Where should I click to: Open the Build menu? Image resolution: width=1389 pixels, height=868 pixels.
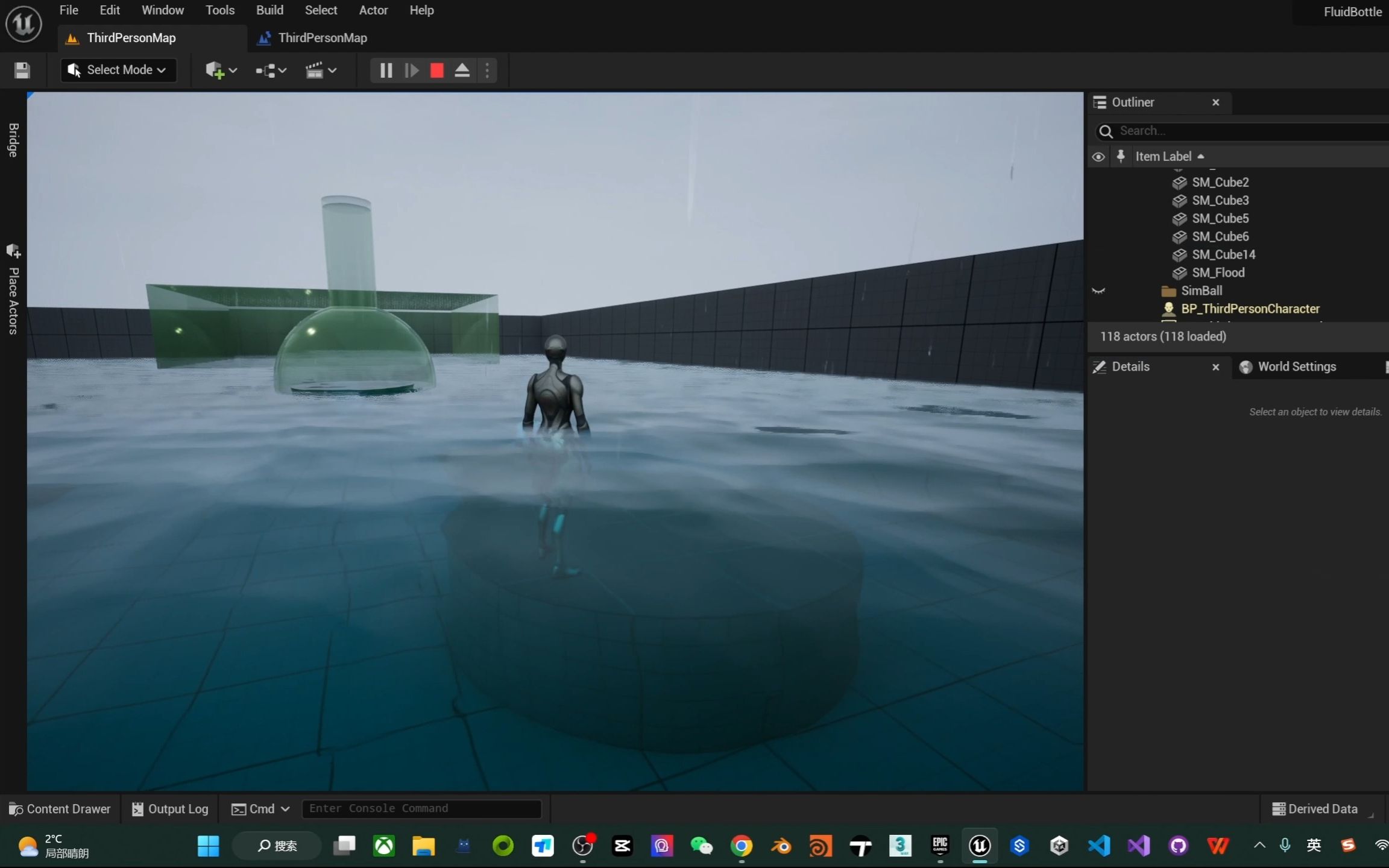coord(269,10)
